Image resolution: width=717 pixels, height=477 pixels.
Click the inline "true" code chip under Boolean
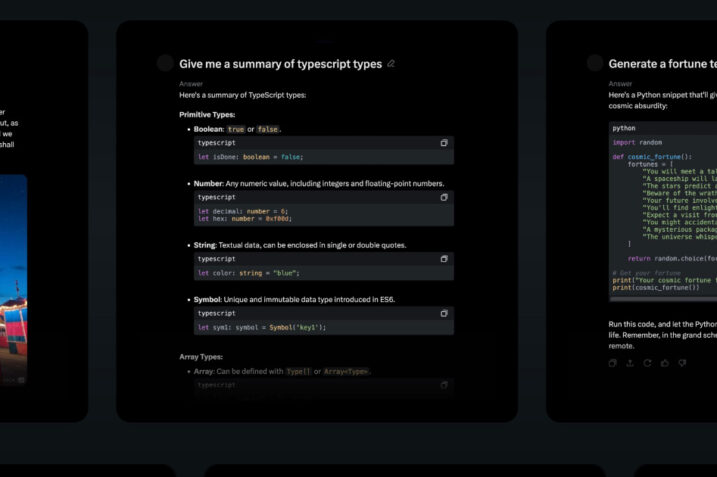coord(236,129)
